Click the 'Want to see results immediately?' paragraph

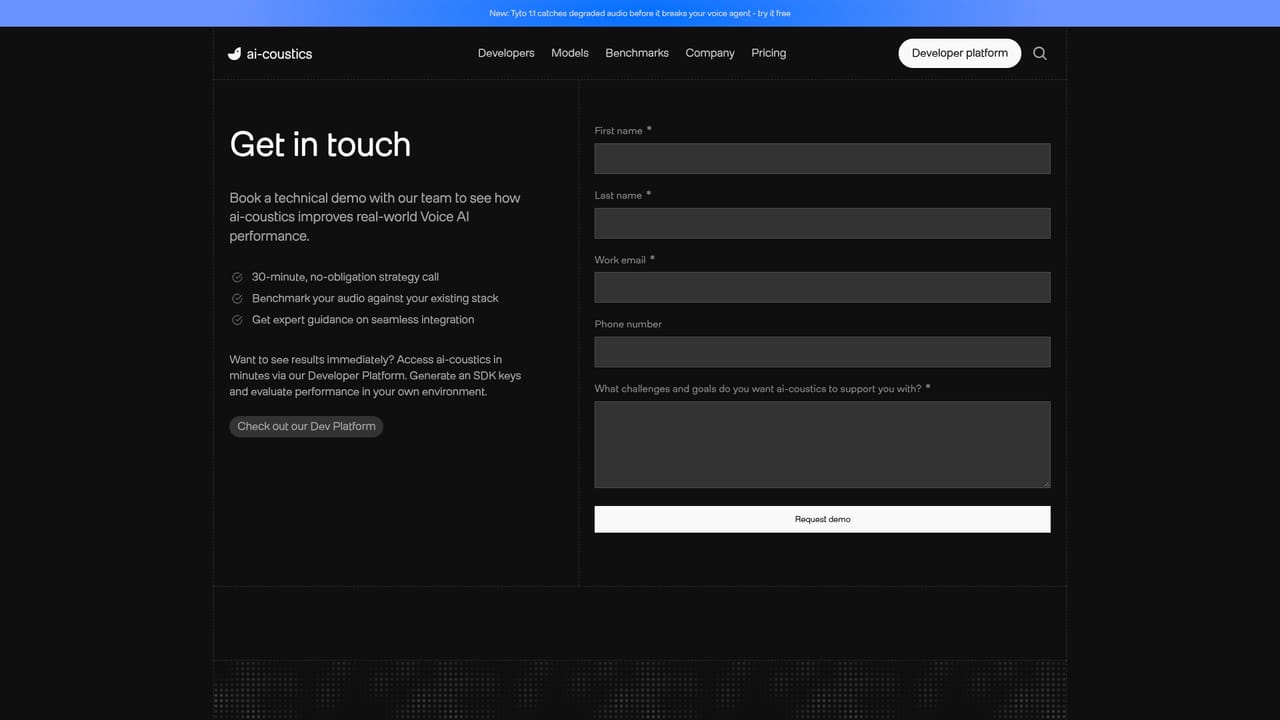click(x=375, y=375)
